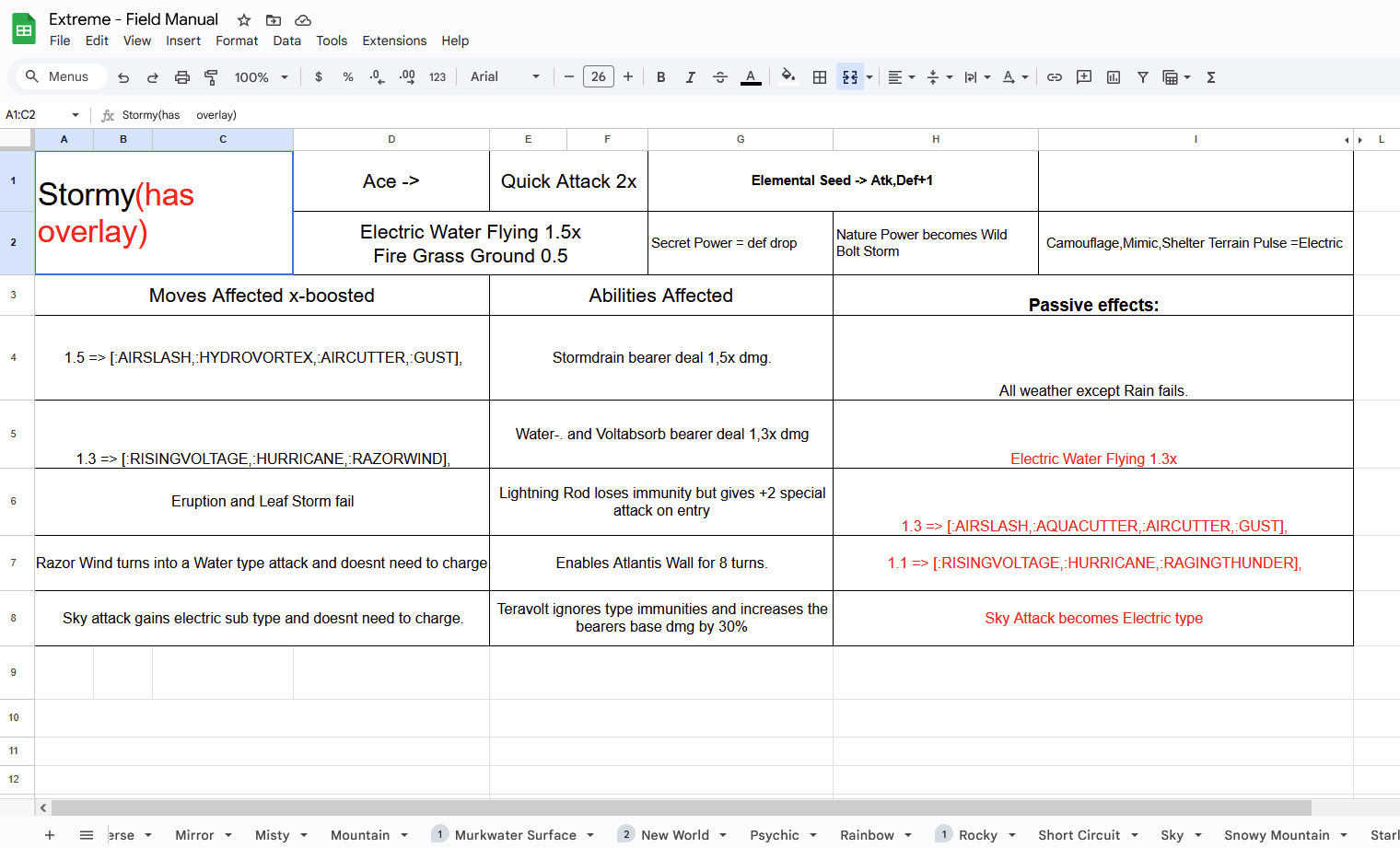Switch to the Murkwater Surface sheet tab
This screenshot has width=1400, height=848.
tap(515, 835)
